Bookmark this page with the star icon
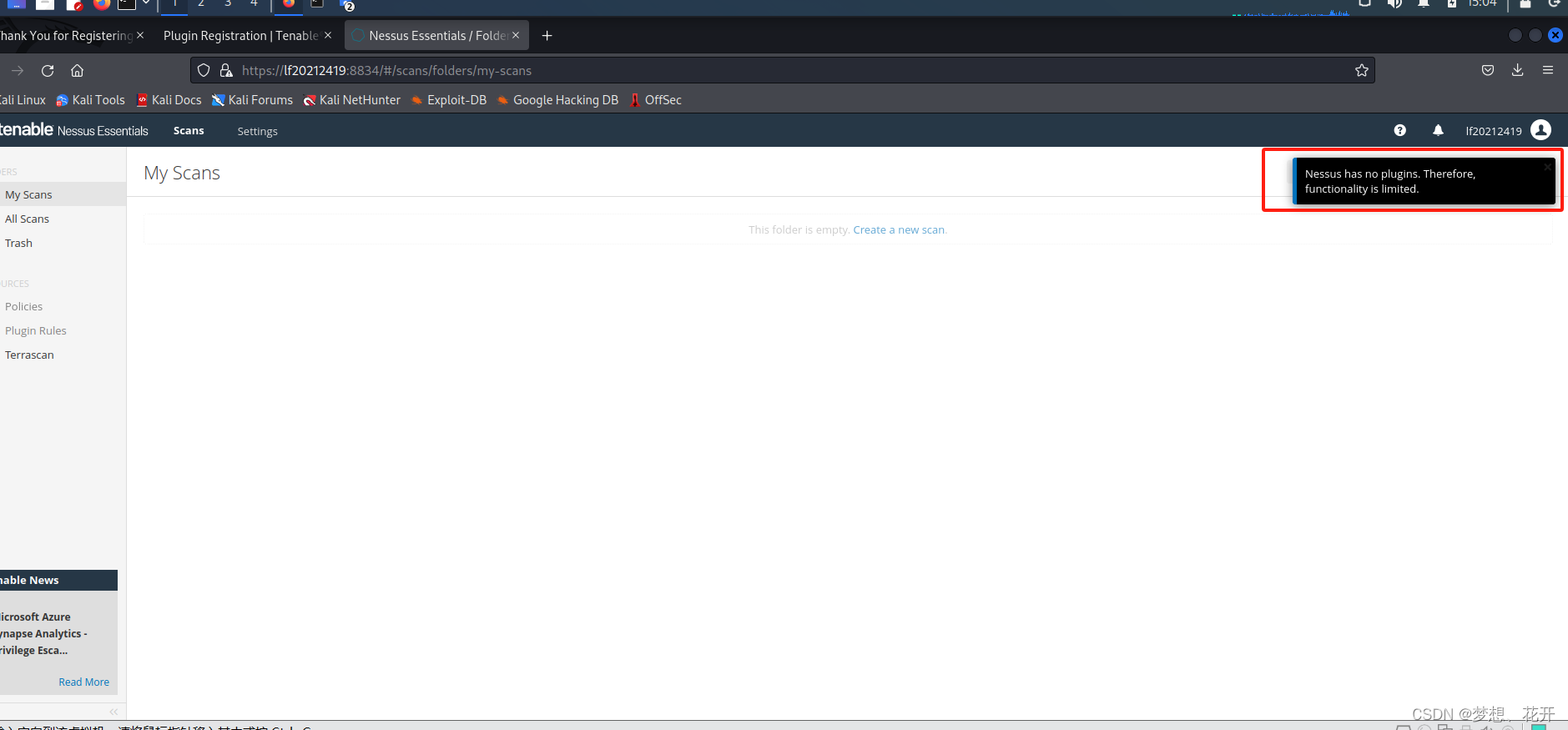The width and height of the screenshot is (1568, 730). [x=1362, y=70]
